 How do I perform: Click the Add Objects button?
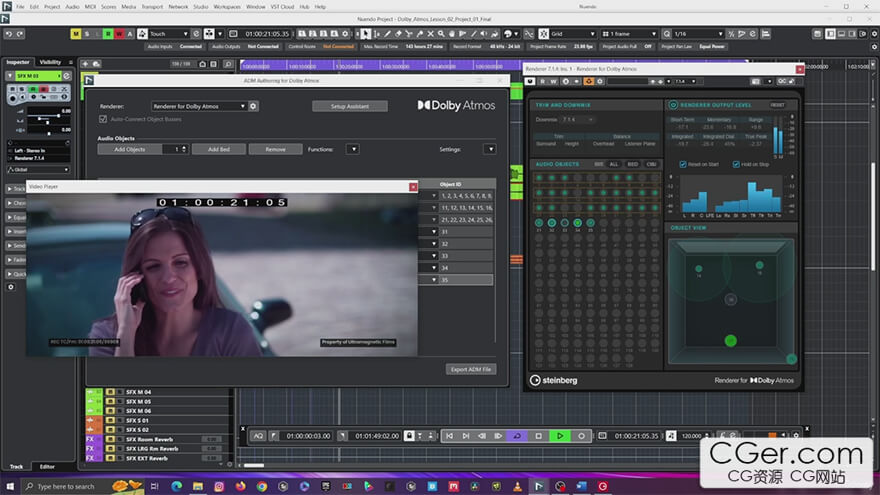click(130, 149)
